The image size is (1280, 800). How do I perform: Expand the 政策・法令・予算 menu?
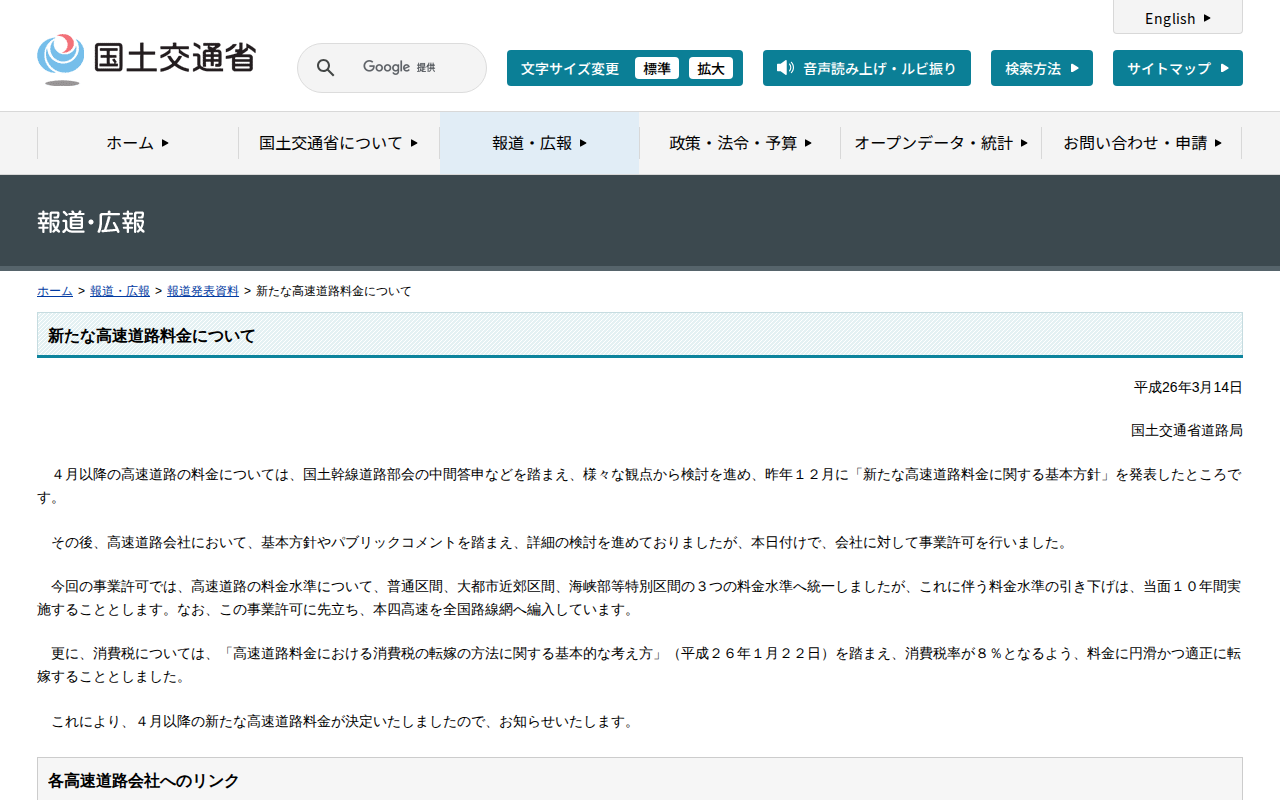coord(740,143)
